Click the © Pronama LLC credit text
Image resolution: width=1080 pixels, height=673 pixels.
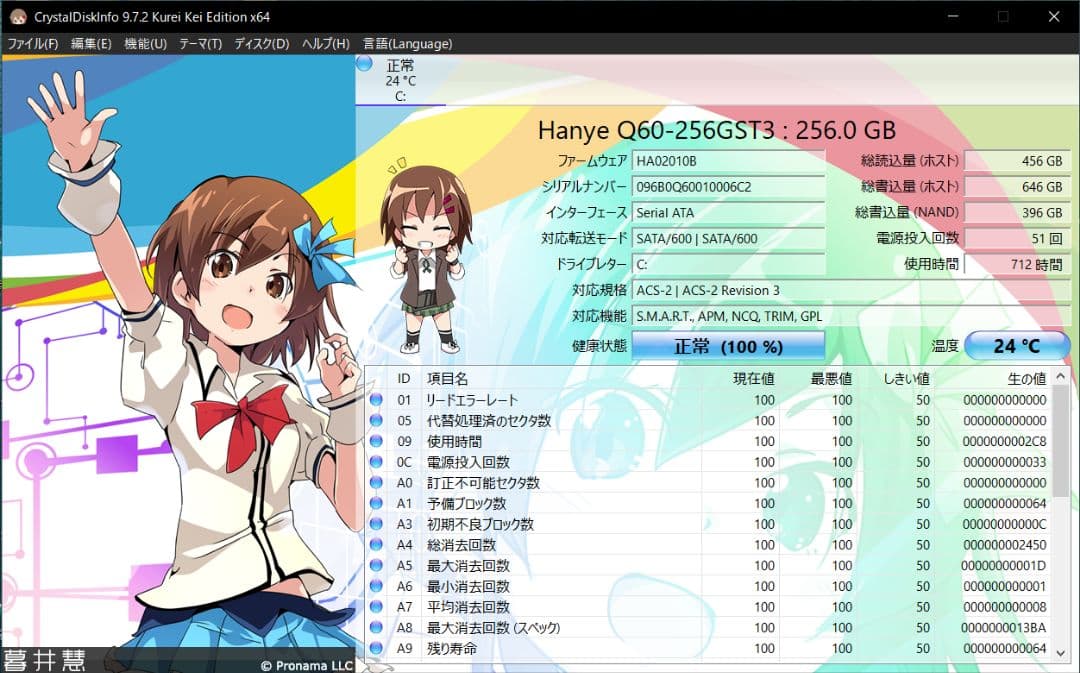[x=307, y=665]
